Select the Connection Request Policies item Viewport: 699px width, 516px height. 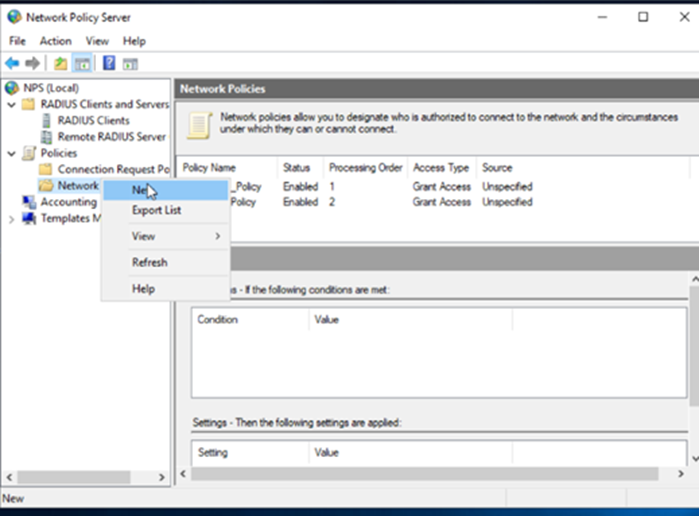(114, 169)
